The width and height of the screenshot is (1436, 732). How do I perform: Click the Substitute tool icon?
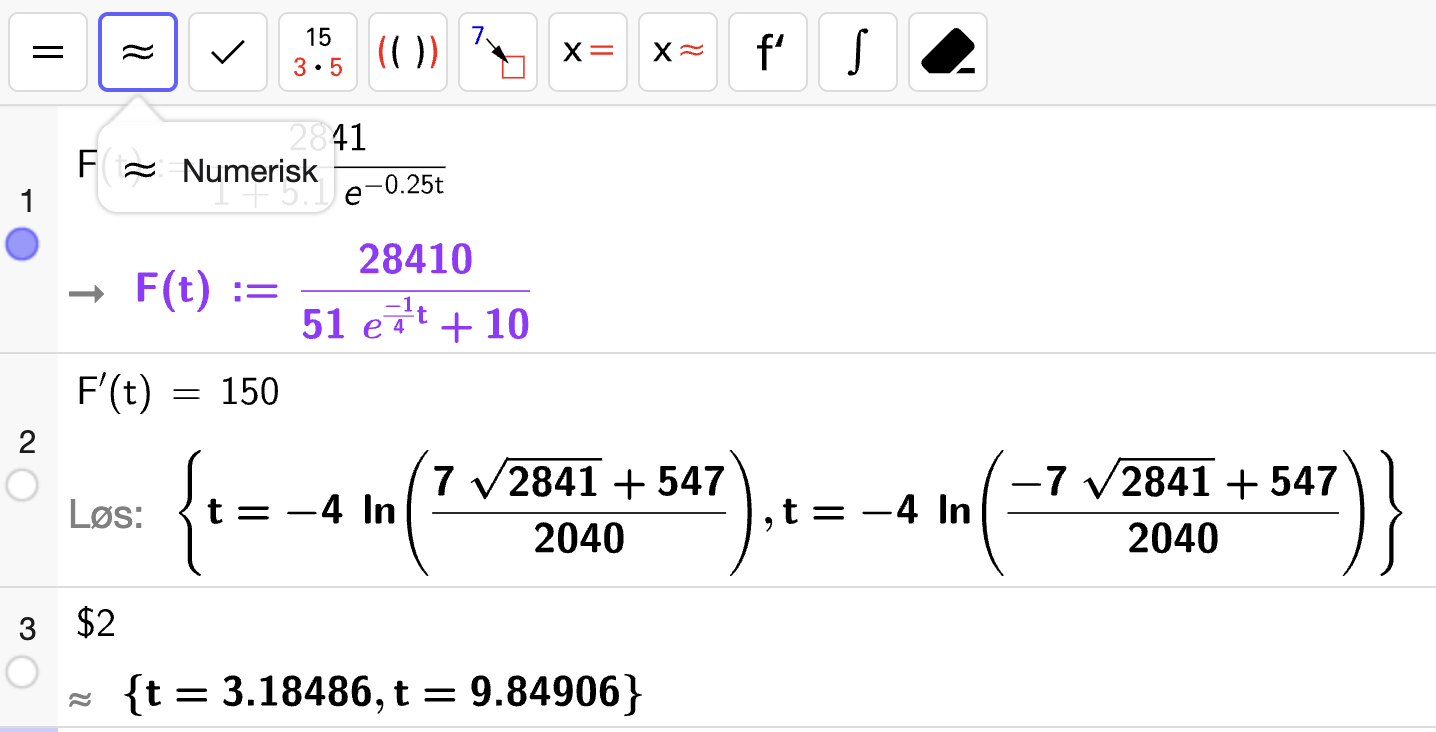tap(498, 52)
